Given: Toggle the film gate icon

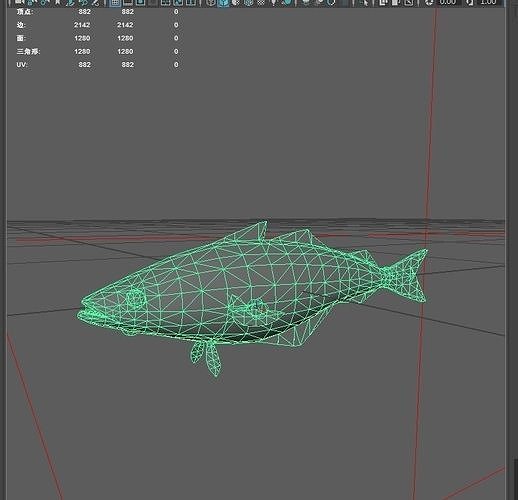Looking at the screenshot, I should coord(128,3).
